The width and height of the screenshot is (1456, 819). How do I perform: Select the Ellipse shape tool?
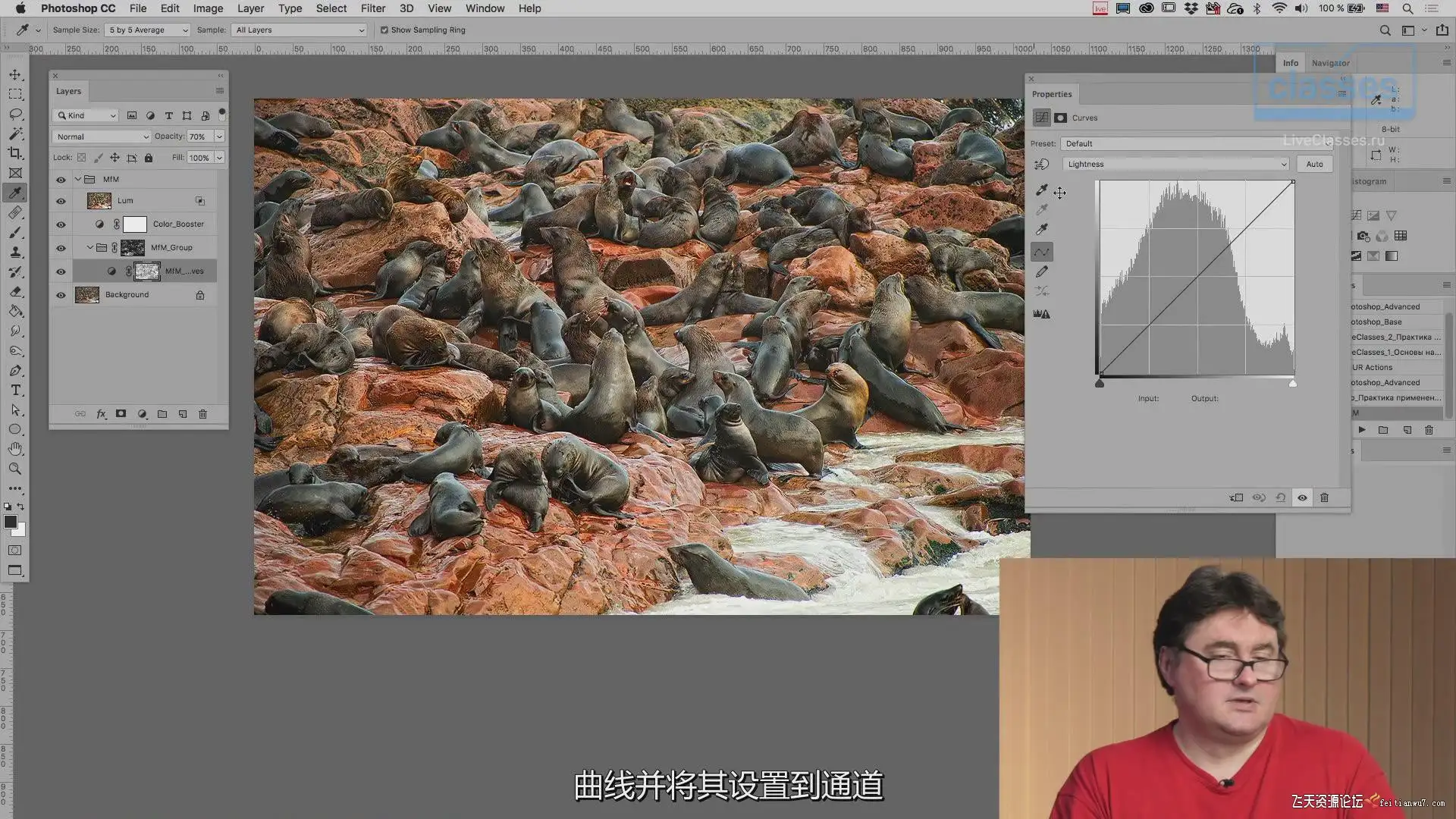click(15, 429)
